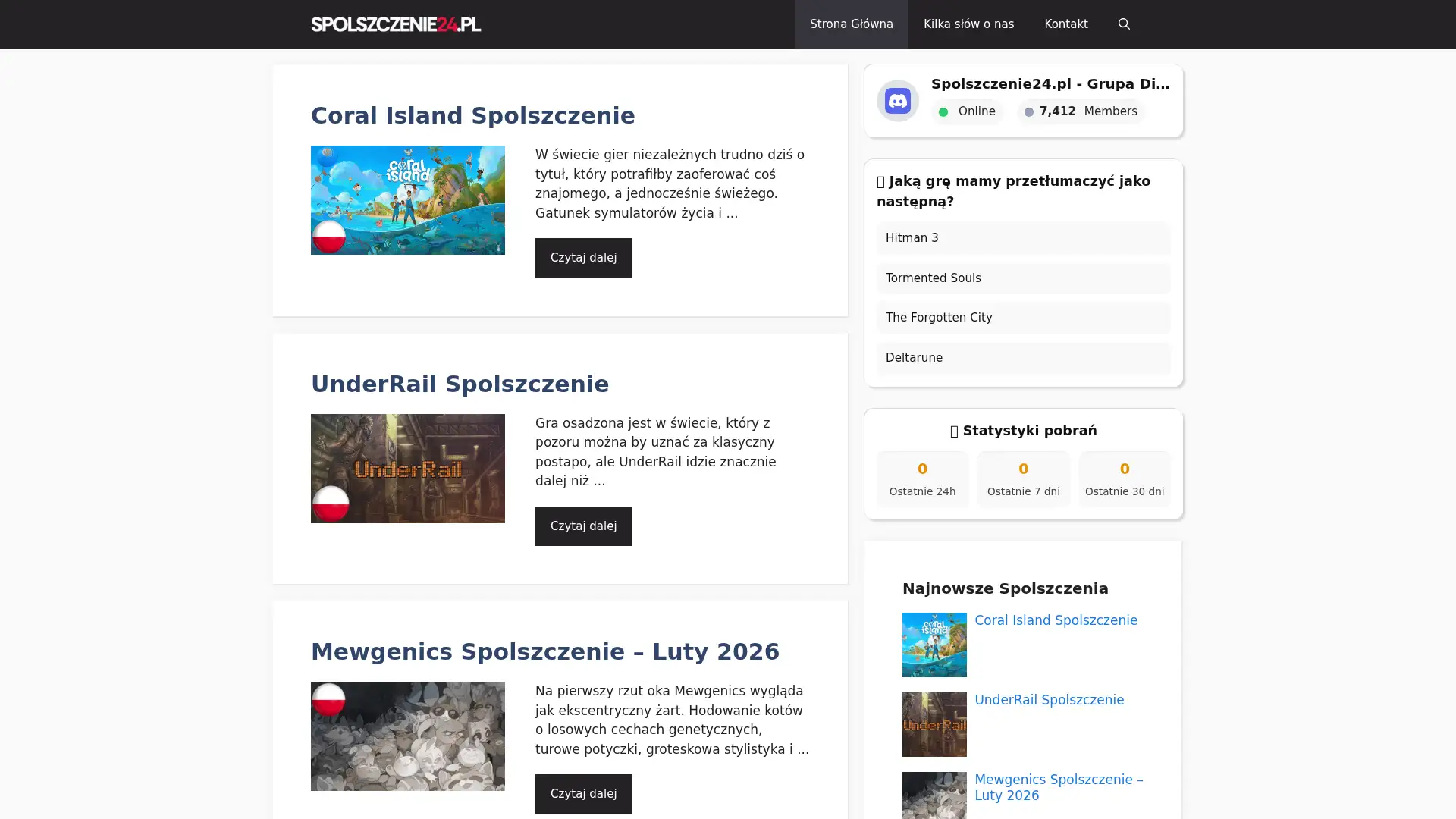Viewport: 1456px width, 819px height.
Task: Choose Deltarune in the poll
Action: click(1023, 358)
